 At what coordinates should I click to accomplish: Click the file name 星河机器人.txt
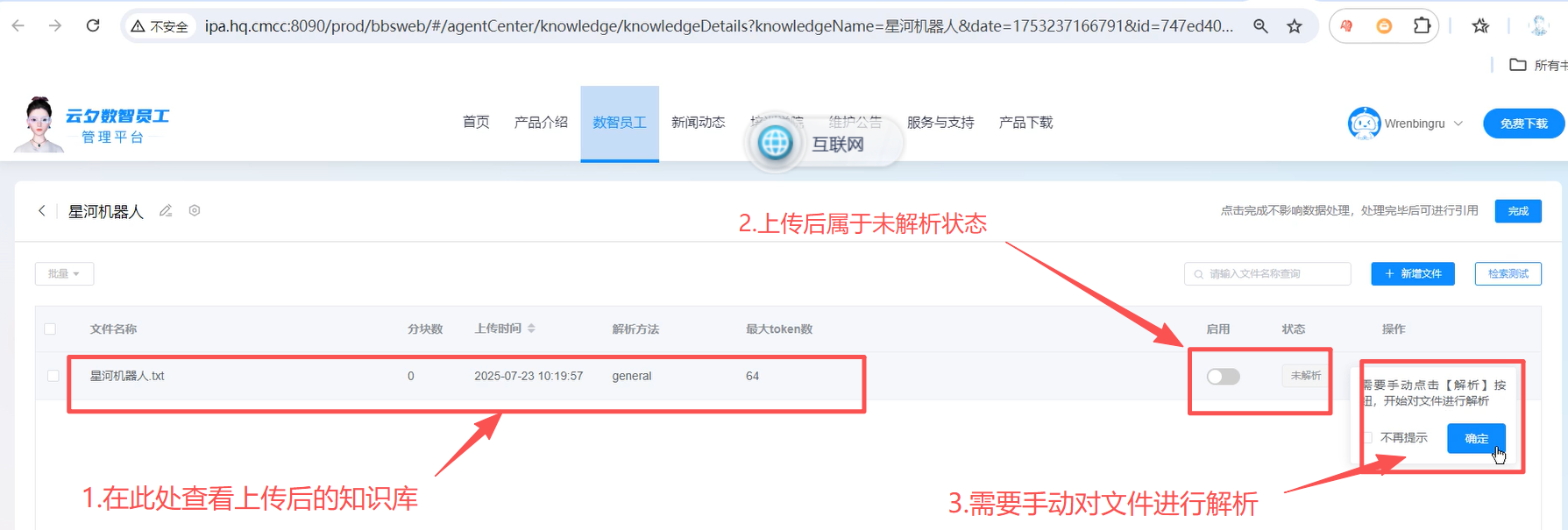(127, 376)
